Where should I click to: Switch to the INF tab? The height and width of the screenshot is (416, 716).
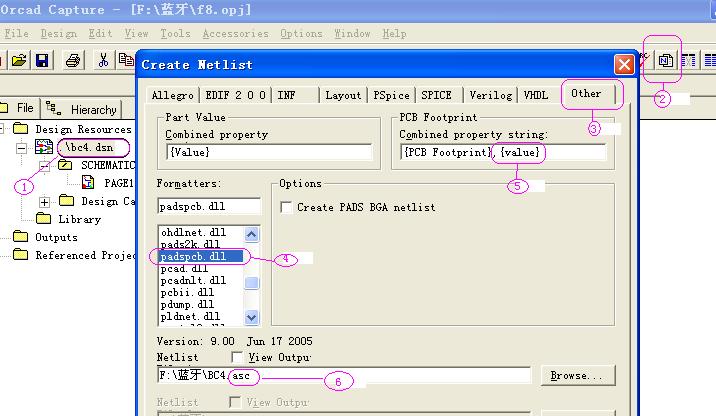point(295,95)
